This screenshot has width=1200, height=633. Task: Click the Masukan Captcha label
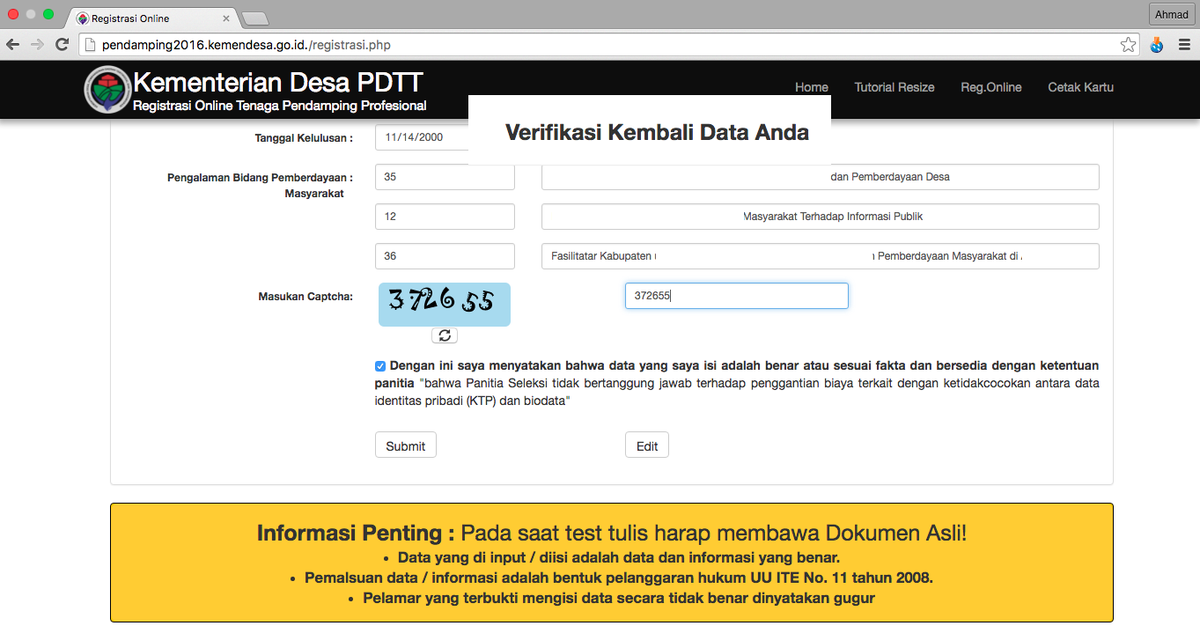[x=305, y=296]
